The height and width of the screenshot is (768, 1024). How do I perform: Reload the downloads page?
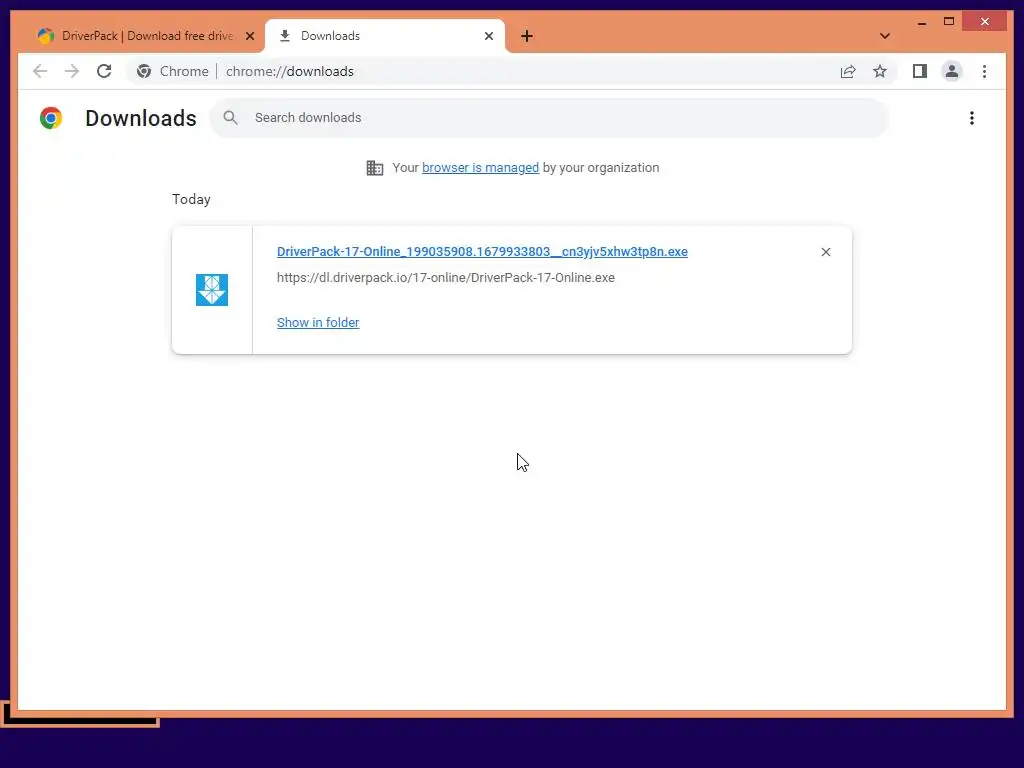[x=104, y=71]
